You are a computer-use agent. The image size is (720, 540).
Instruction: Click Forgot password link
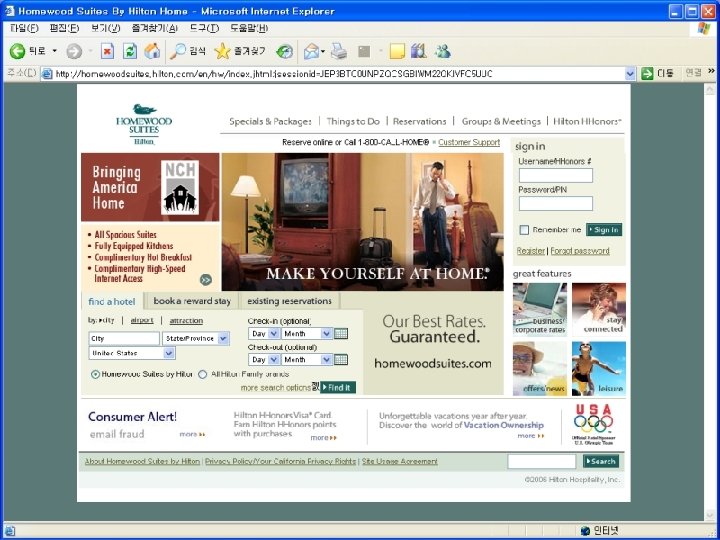point(580,251)
